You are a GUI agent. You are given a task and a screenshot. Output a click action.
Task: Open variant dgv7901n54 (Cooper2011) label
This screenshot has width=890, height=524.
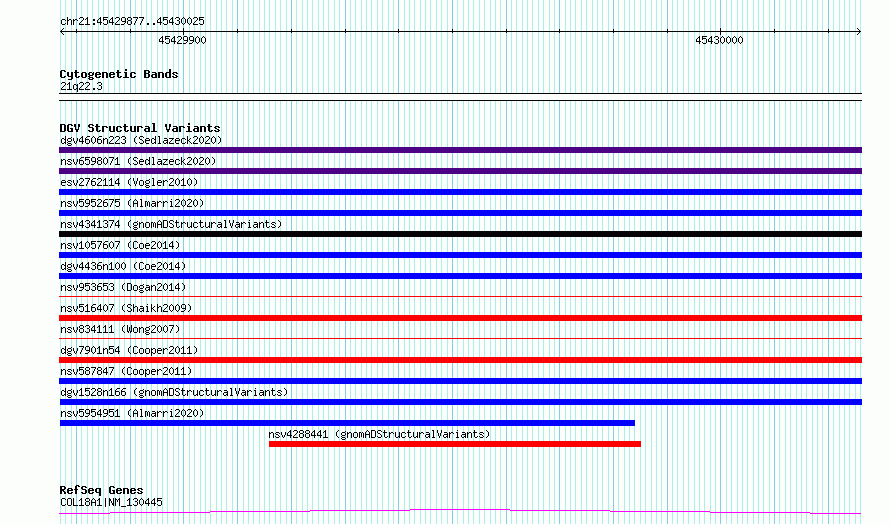[x=129, y=350]
